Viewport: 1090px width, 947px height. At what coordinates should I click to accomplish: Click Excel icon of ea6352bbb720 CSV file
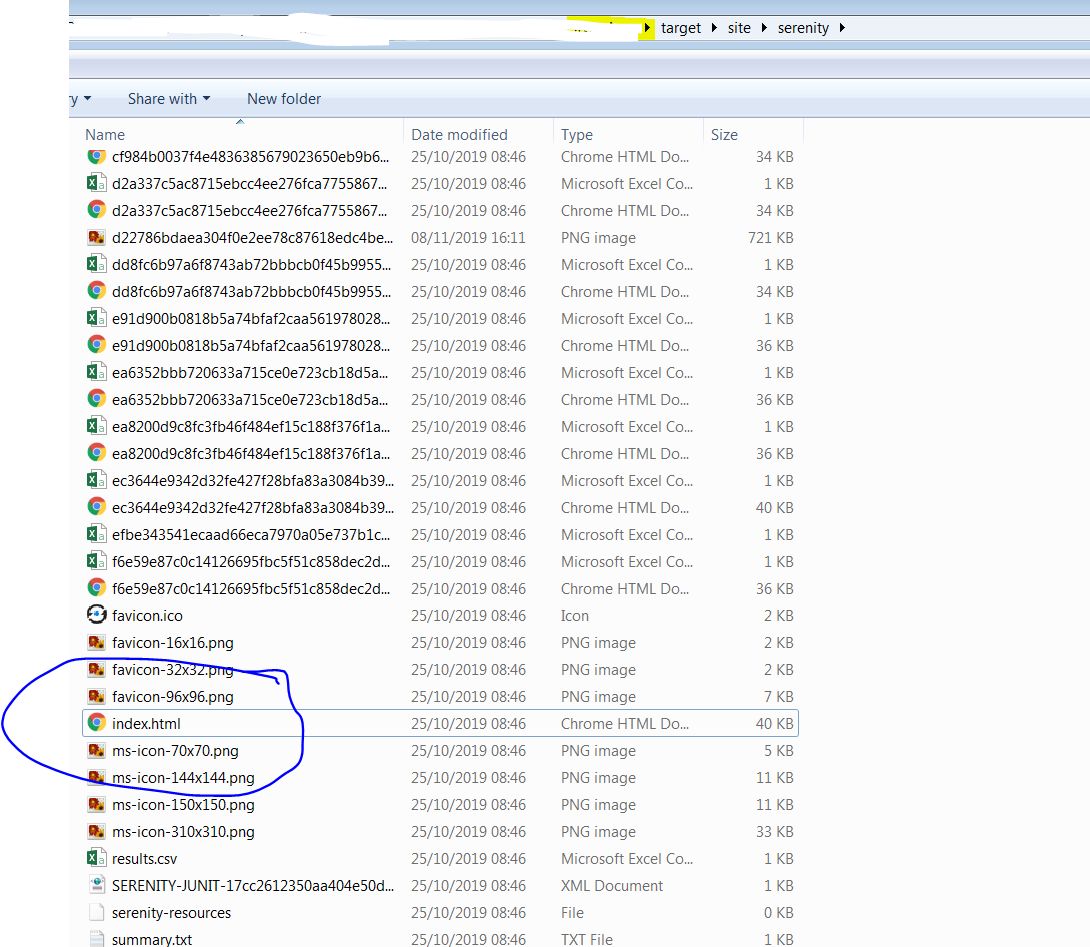point(97,373)
